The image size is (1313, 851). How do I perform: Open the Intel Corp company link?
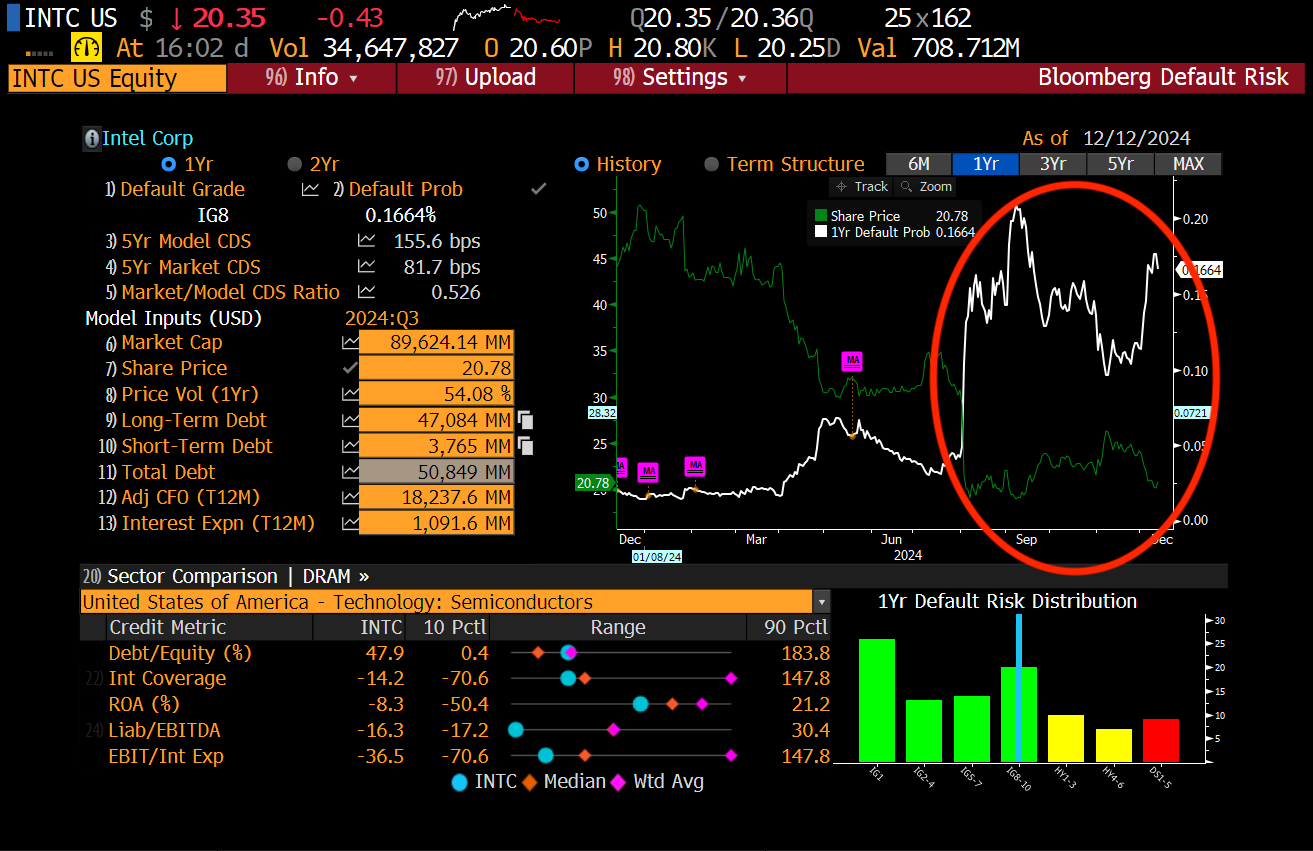[148, 139]
